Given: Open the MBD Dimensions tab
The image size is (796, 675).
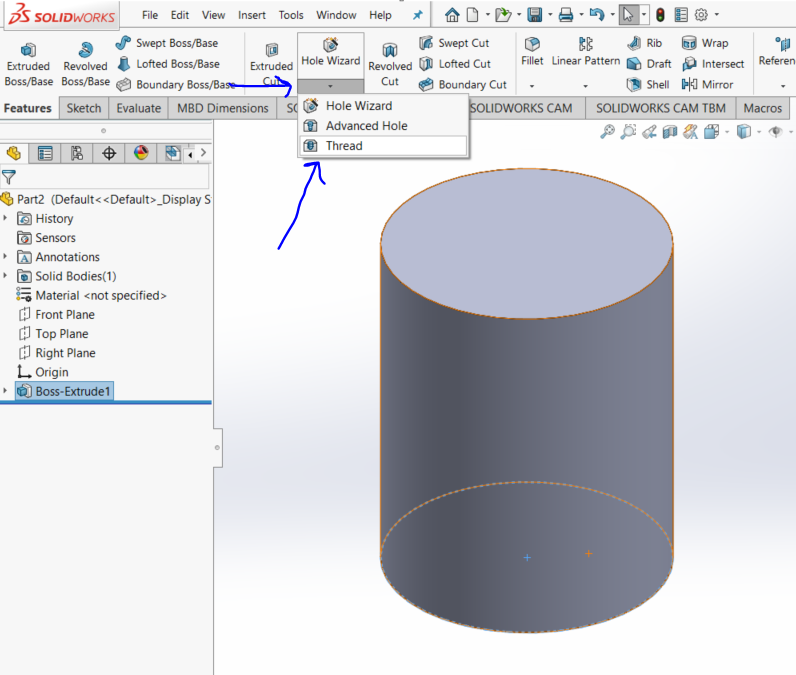Looking at the screenshot, I should 222,108.
